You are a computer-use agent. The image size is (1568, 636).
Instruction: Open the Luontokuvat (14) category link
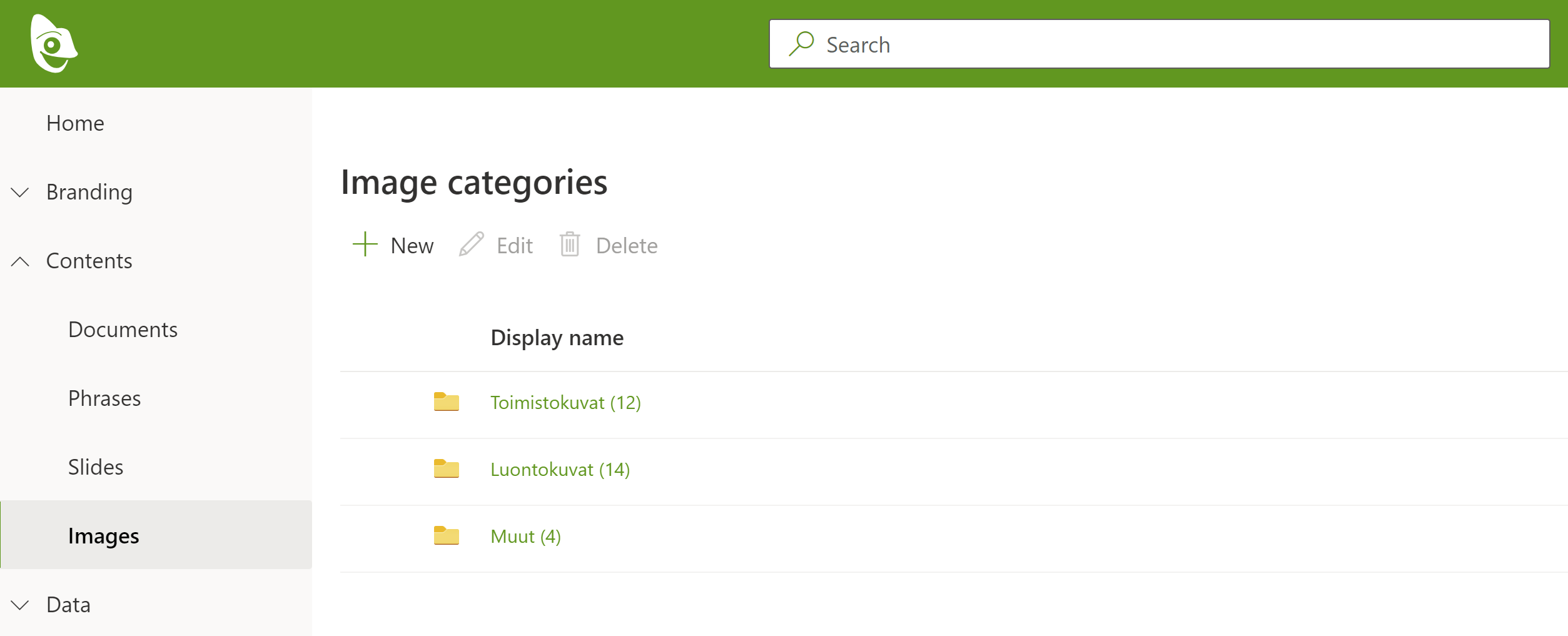point(560,470)
